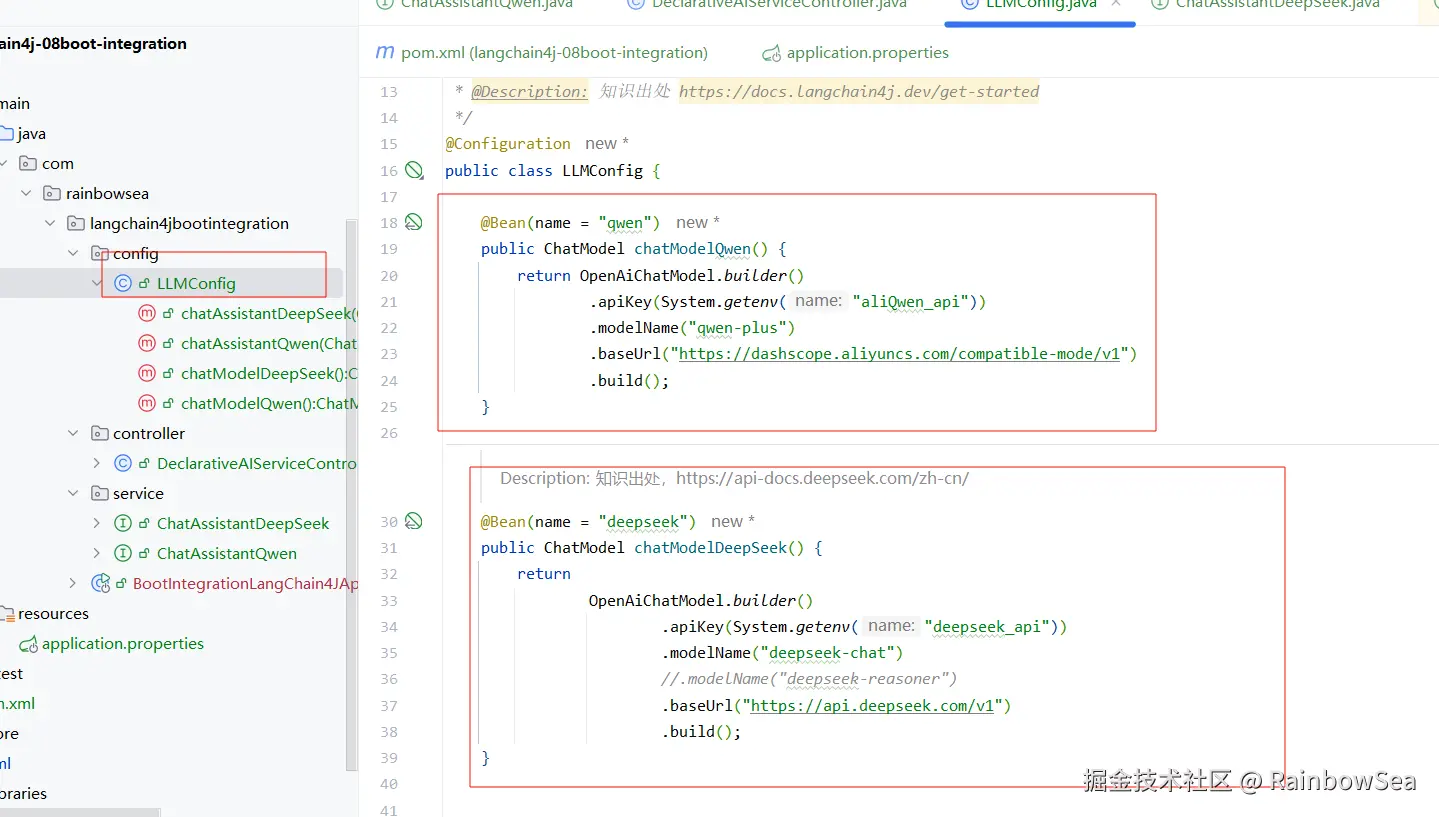This screenshot has width=1439, height=817.
Task: Expand the ChatAssistantQwen interface node
Action: click(97, 553)
